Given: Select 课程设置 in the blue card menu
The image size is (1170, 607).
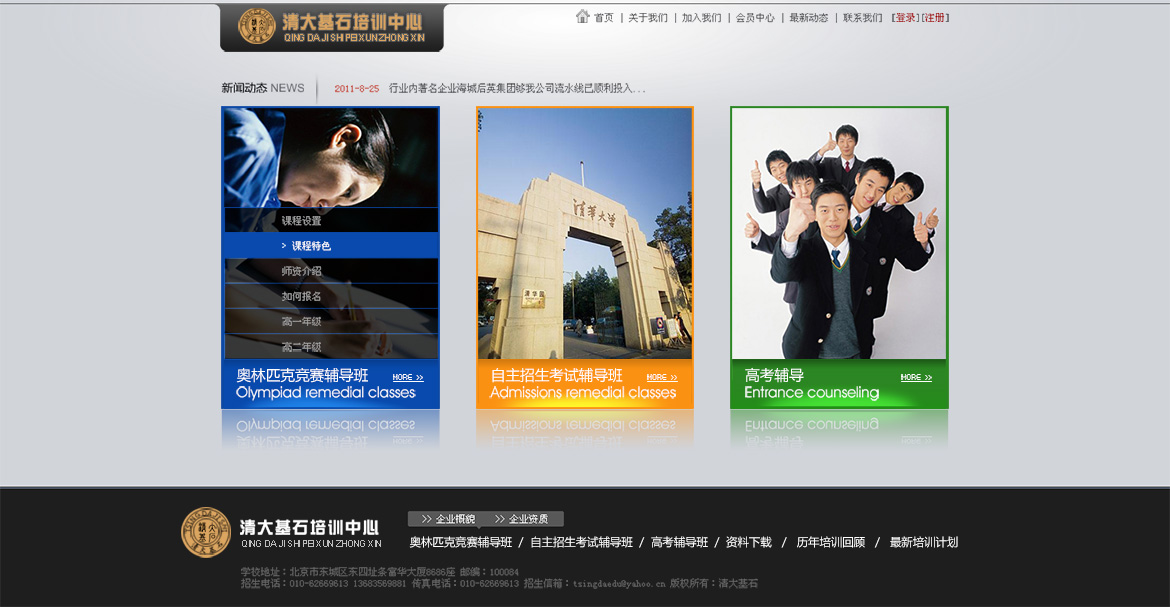Looking at the screenshot, I should [331, 220].
